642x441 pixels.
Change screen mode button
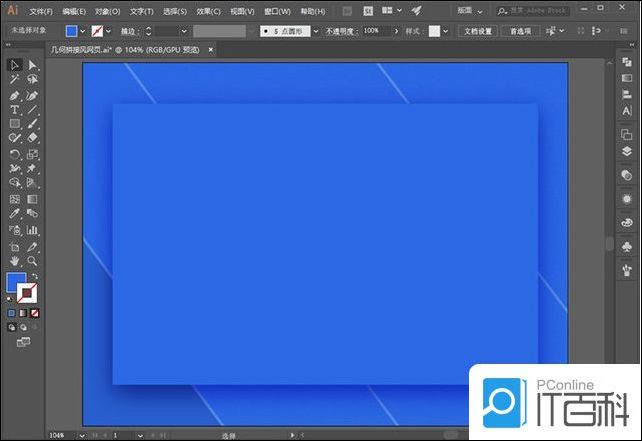click(x=23, y=342)
